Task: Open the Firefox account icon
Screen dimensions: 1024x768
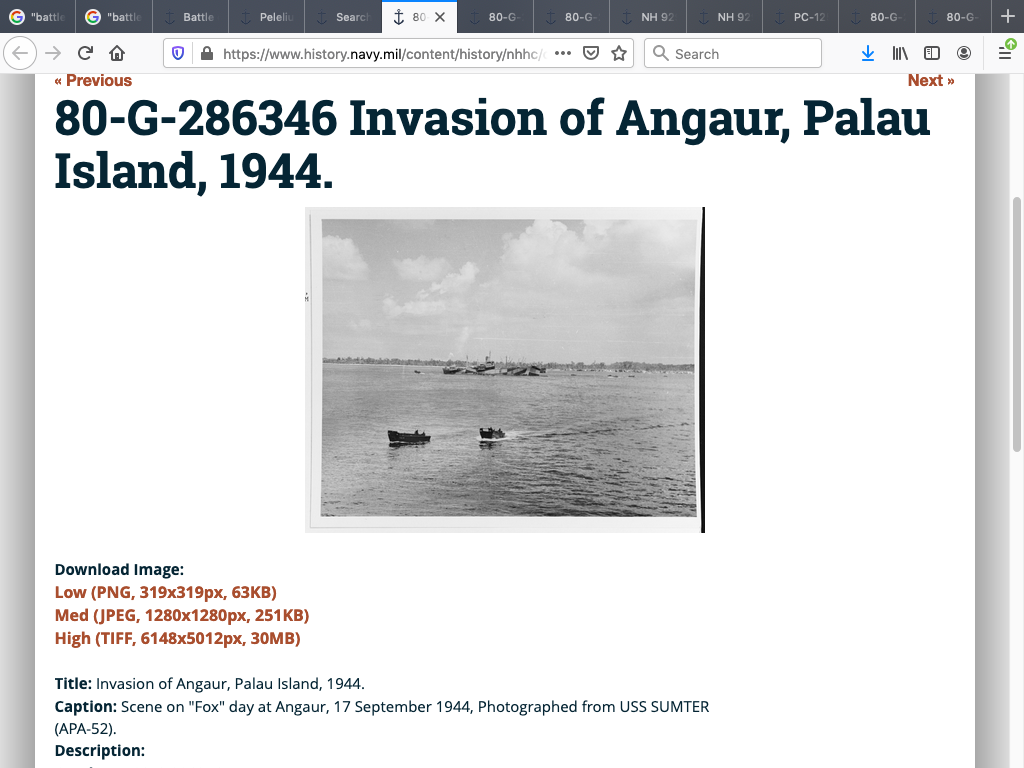Action: (964, 53)
